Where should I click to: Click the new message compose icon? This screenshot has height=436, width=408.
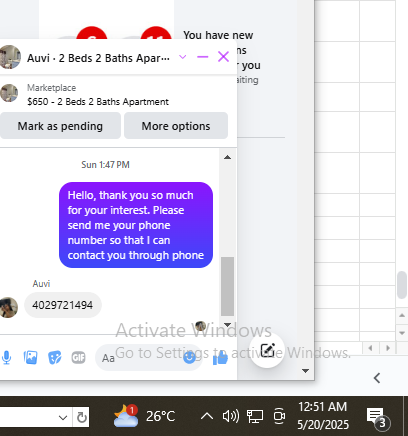coord(267,350)
